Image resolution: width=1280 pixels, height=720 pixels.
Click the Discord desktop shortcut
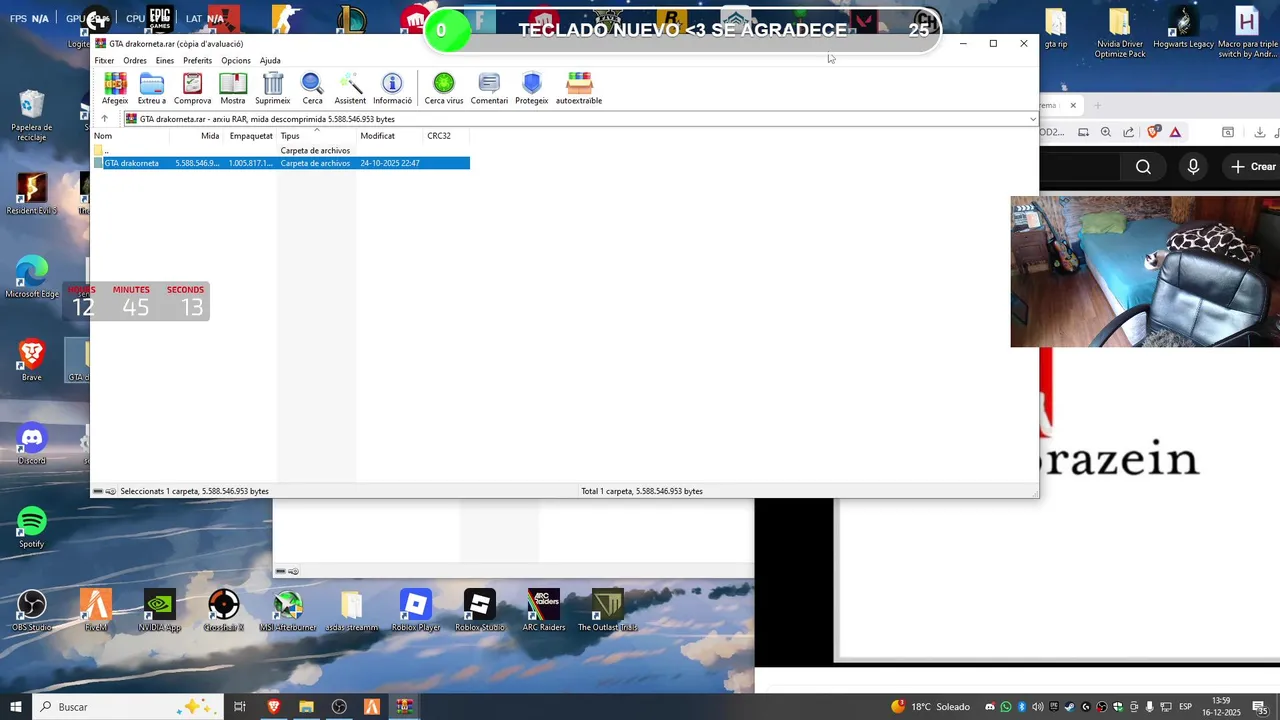tap(32, 444)
